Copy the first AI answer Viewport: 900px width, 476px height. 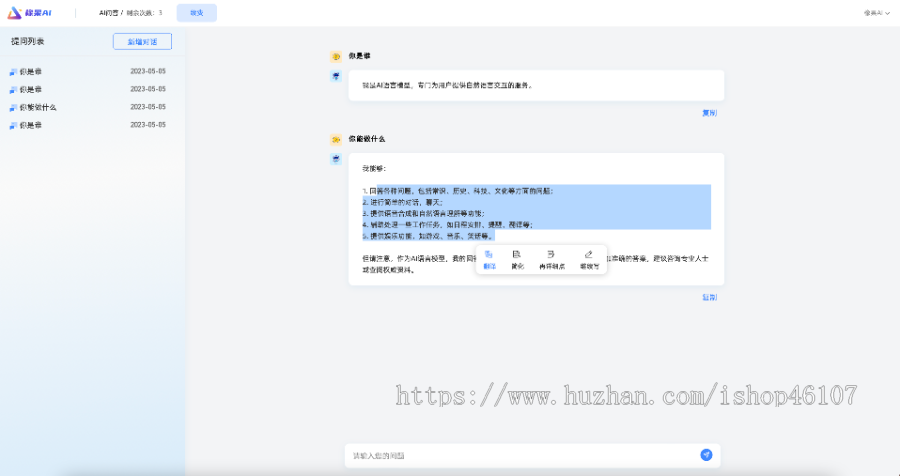(709, 113)
